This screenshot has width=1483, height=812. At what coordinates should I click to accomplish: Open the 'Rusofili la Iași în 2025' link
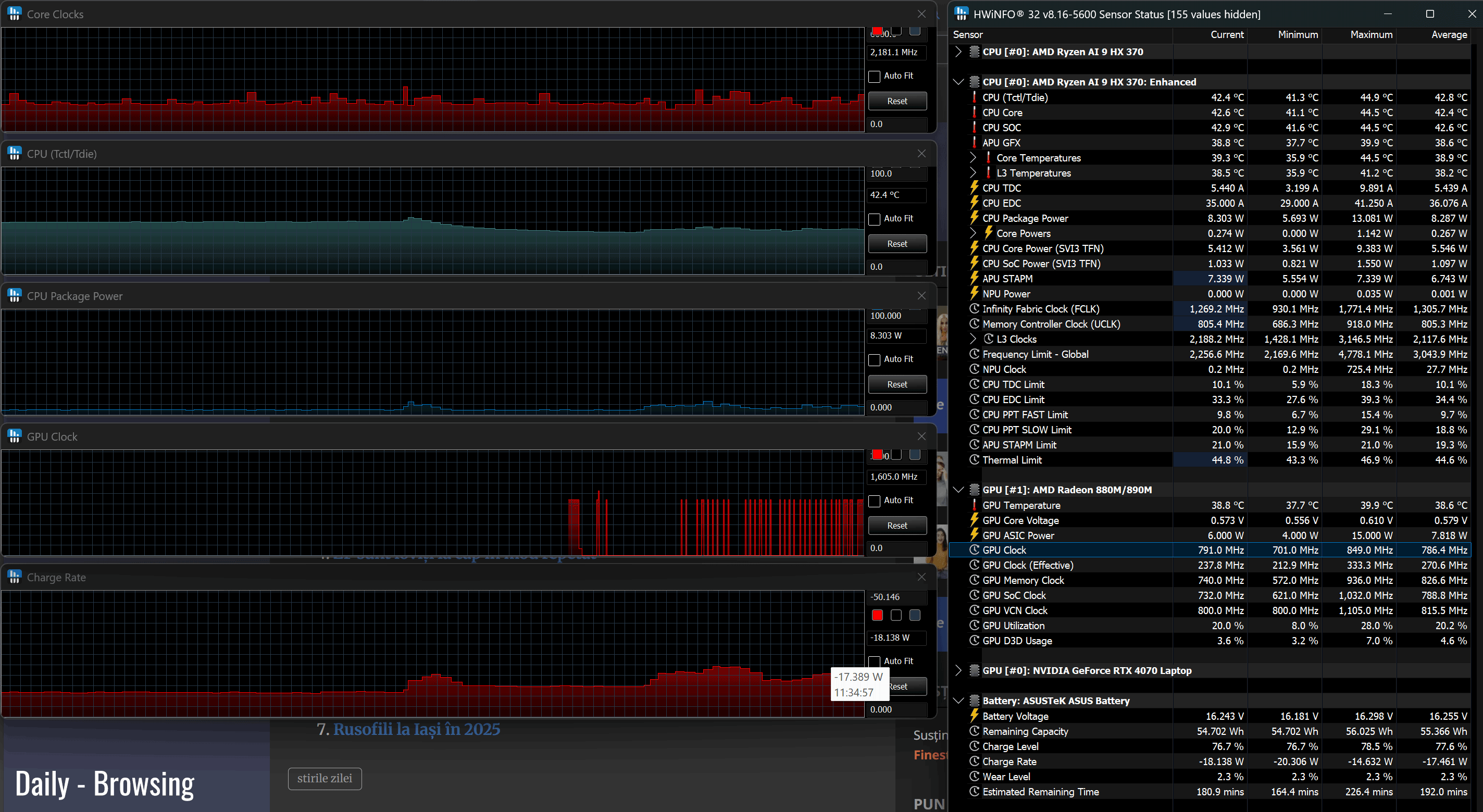416,729
